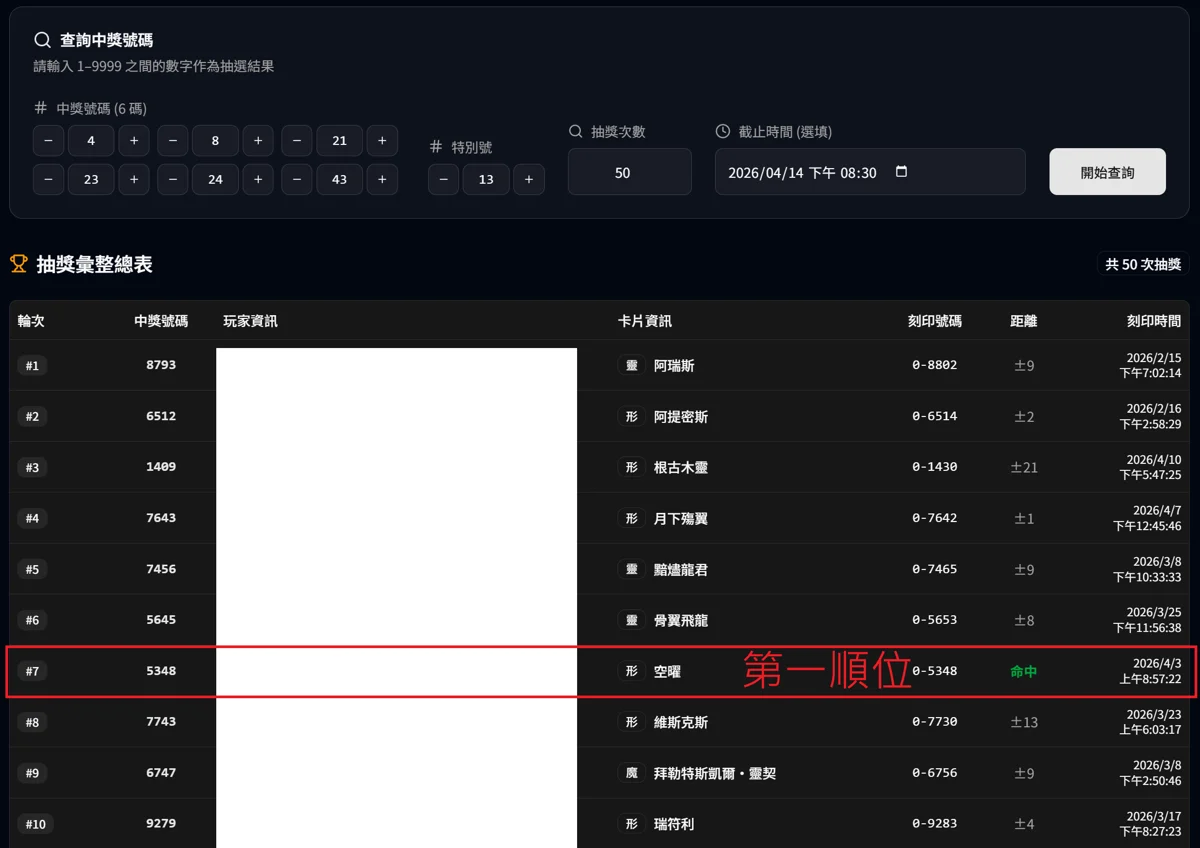Screen dimensions: 1200x848
Task: Increase the winning number showing 43
Action: tap(382, 180)
